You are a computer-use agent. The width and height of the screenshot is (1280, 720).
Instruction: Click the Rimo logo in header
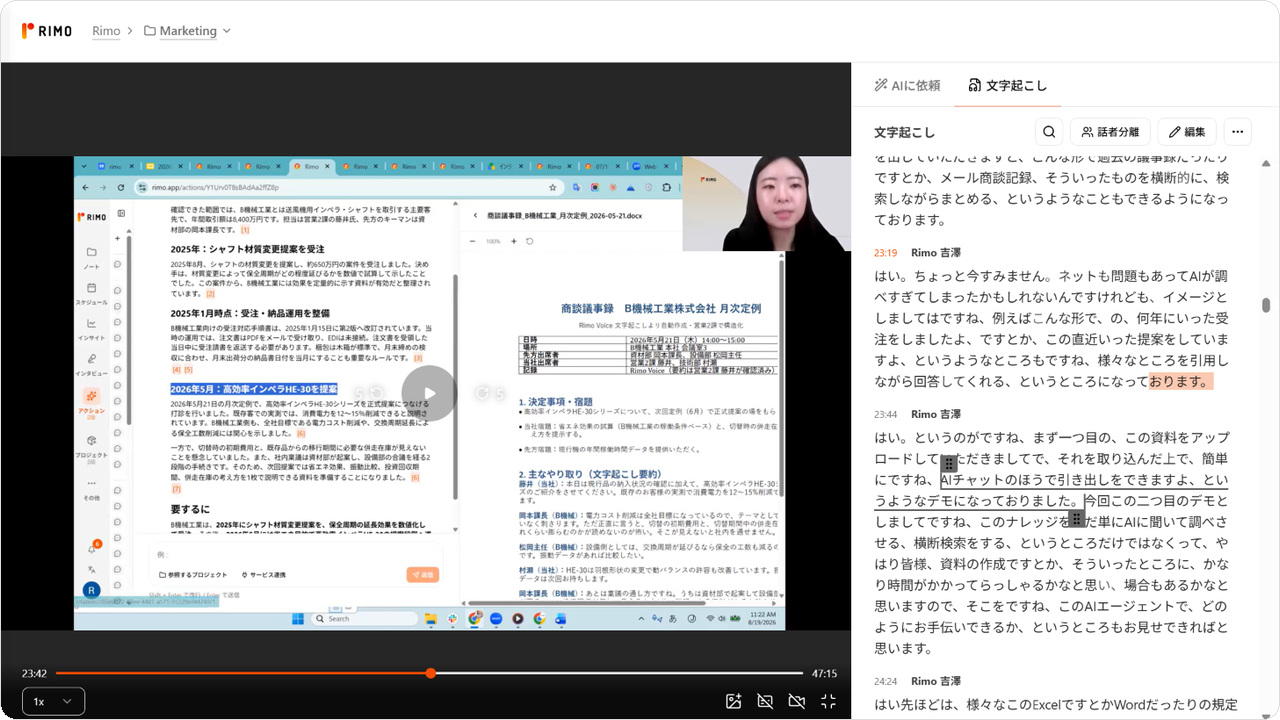(47, 31)
